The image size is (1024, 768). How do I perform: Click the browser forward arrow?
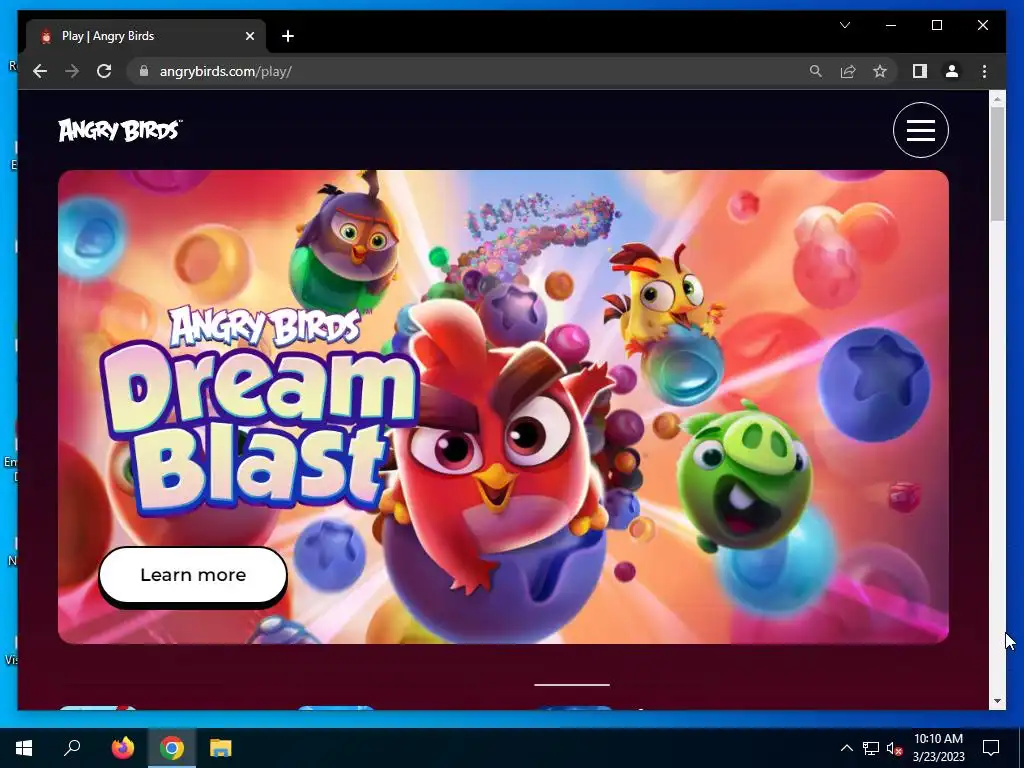point(72,71)
